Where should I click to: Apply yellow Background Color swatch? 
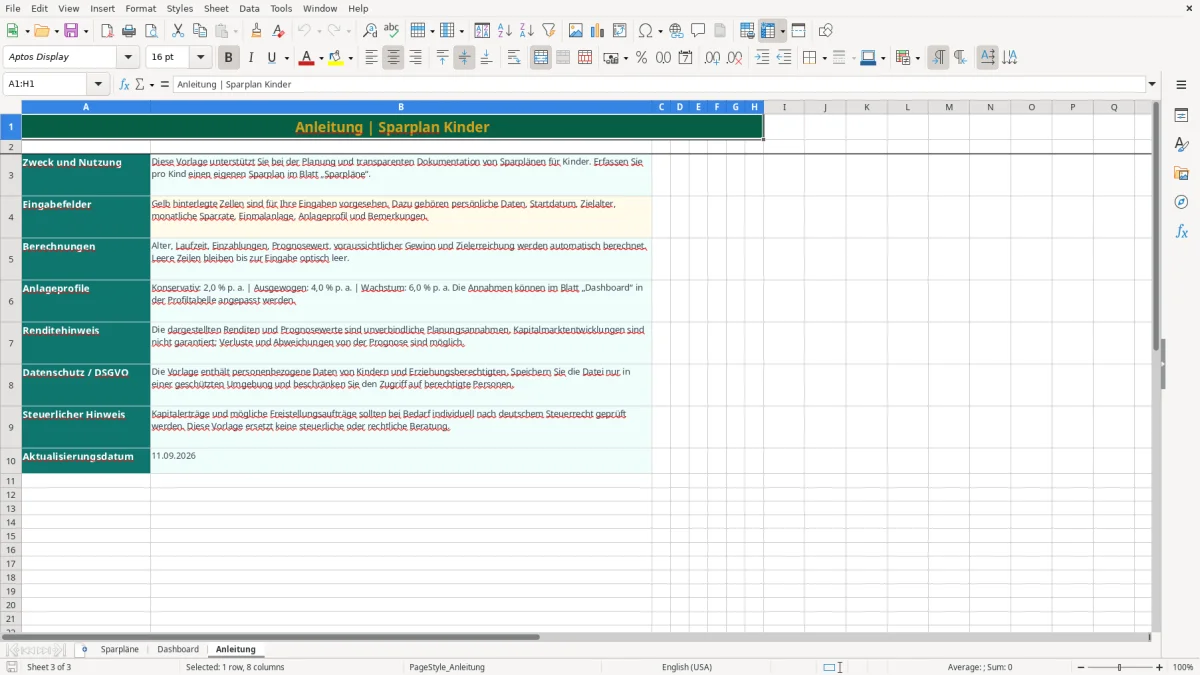coord(336,58)
